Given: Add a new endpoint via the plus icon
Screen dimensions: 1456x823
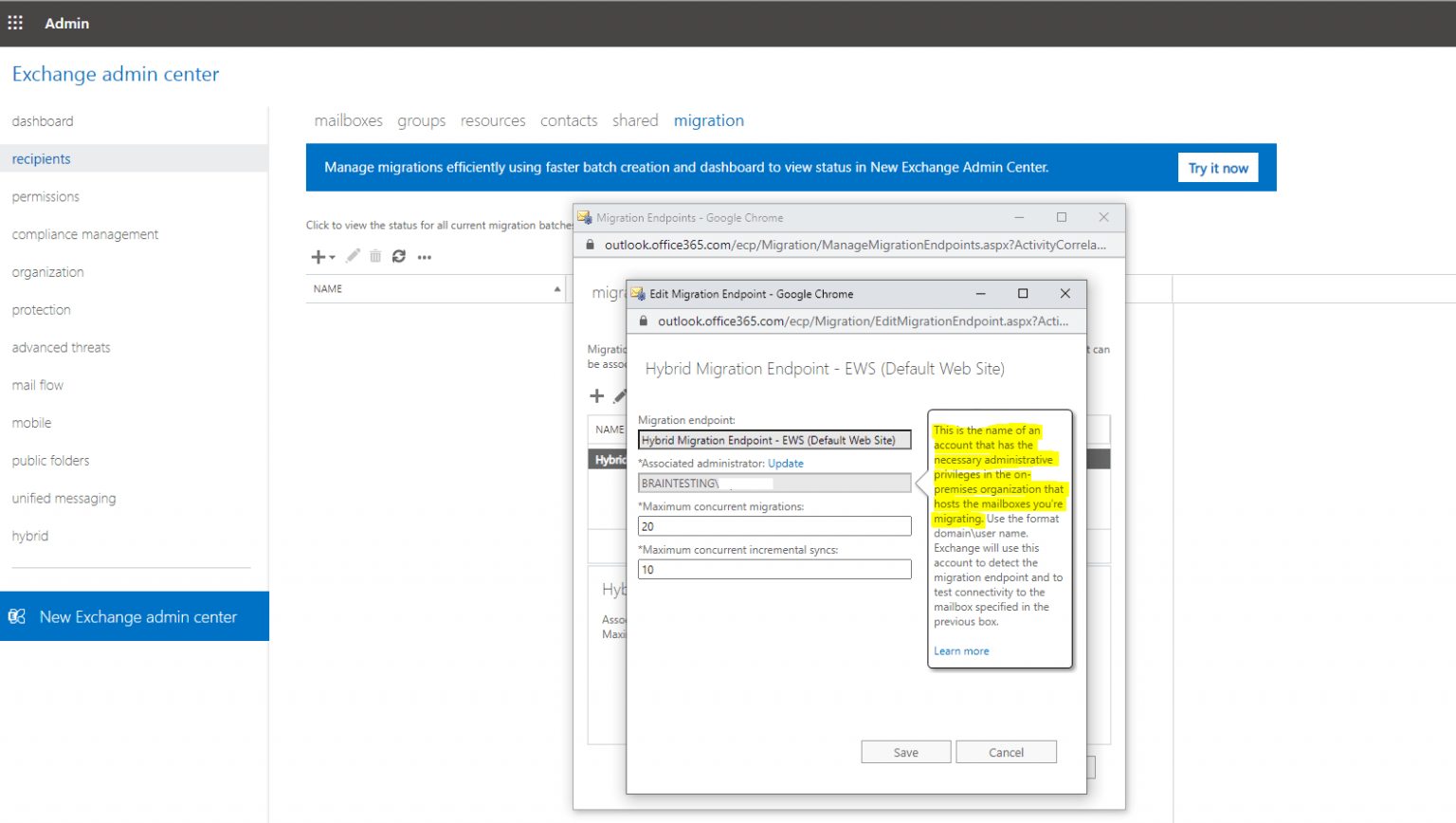Looking at the screenshot, I should coord(597,396).
